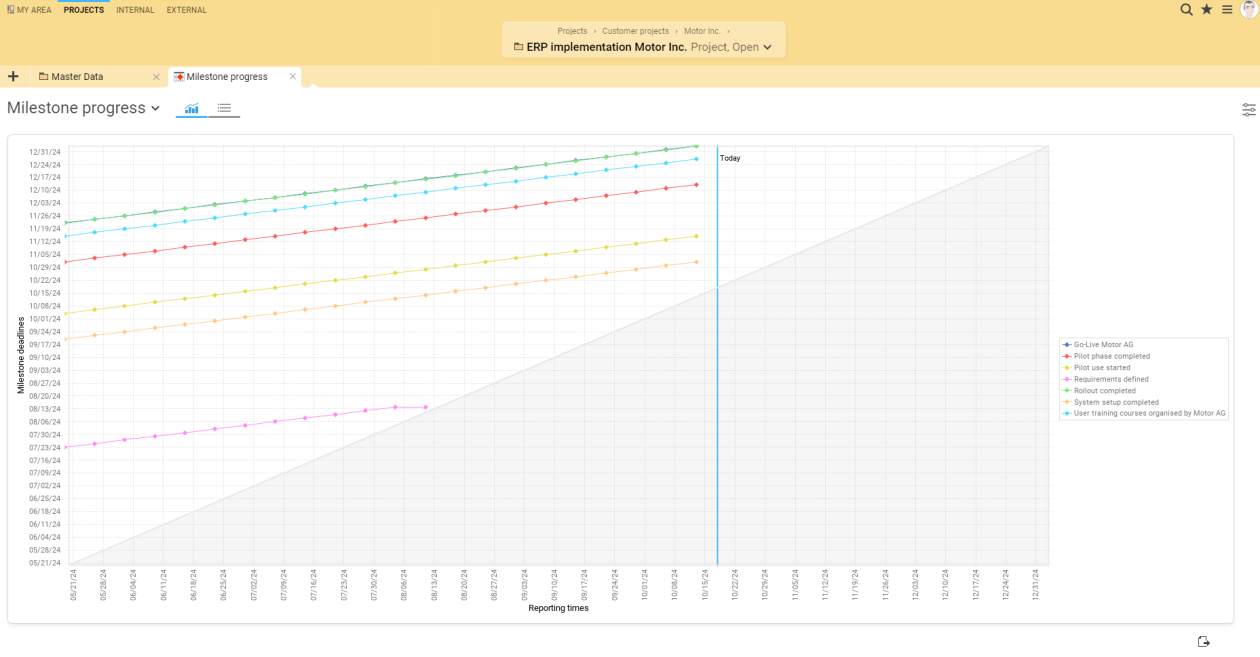Open the hamburger navigation menu
This screenshot has height=657, width=1260.
coord(1226,9)
